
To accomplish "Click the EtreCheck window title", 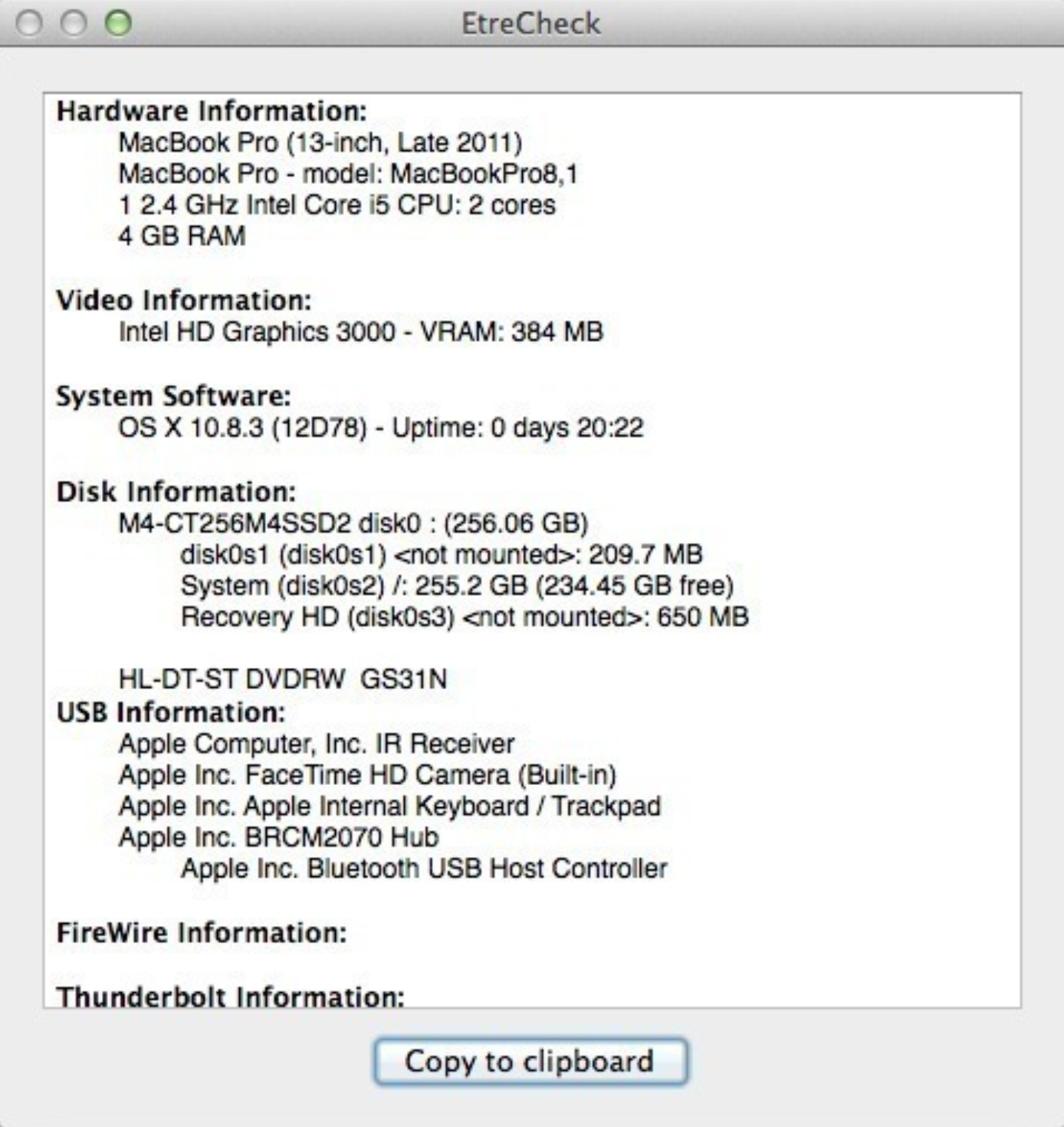I will 530,23.
